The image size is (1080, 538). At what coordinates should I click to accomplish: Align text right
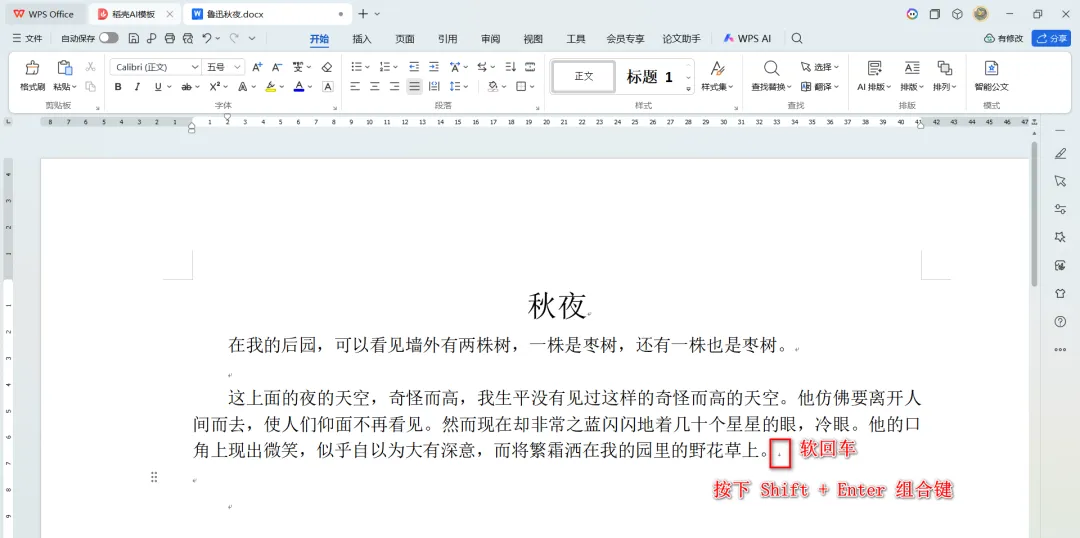(x=394, y=87)
